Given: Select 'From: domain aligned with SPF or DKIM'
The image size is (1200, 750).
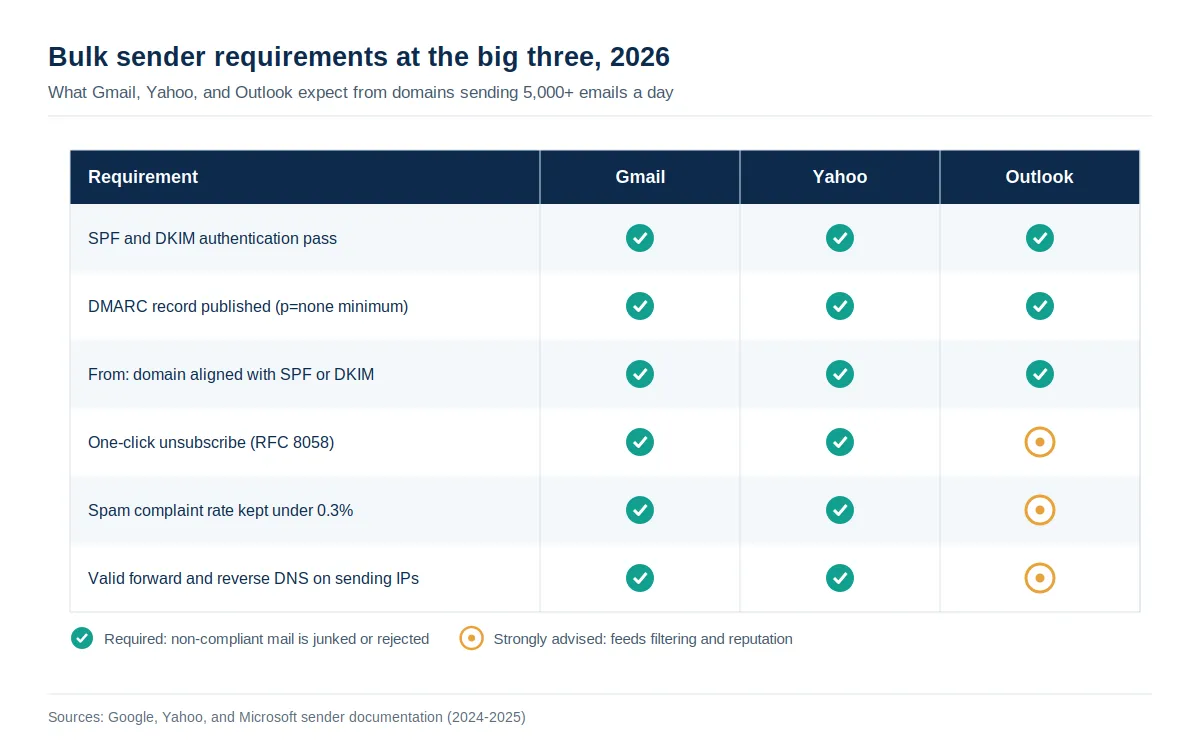Looking at the screenshot, I should point(231,374).
